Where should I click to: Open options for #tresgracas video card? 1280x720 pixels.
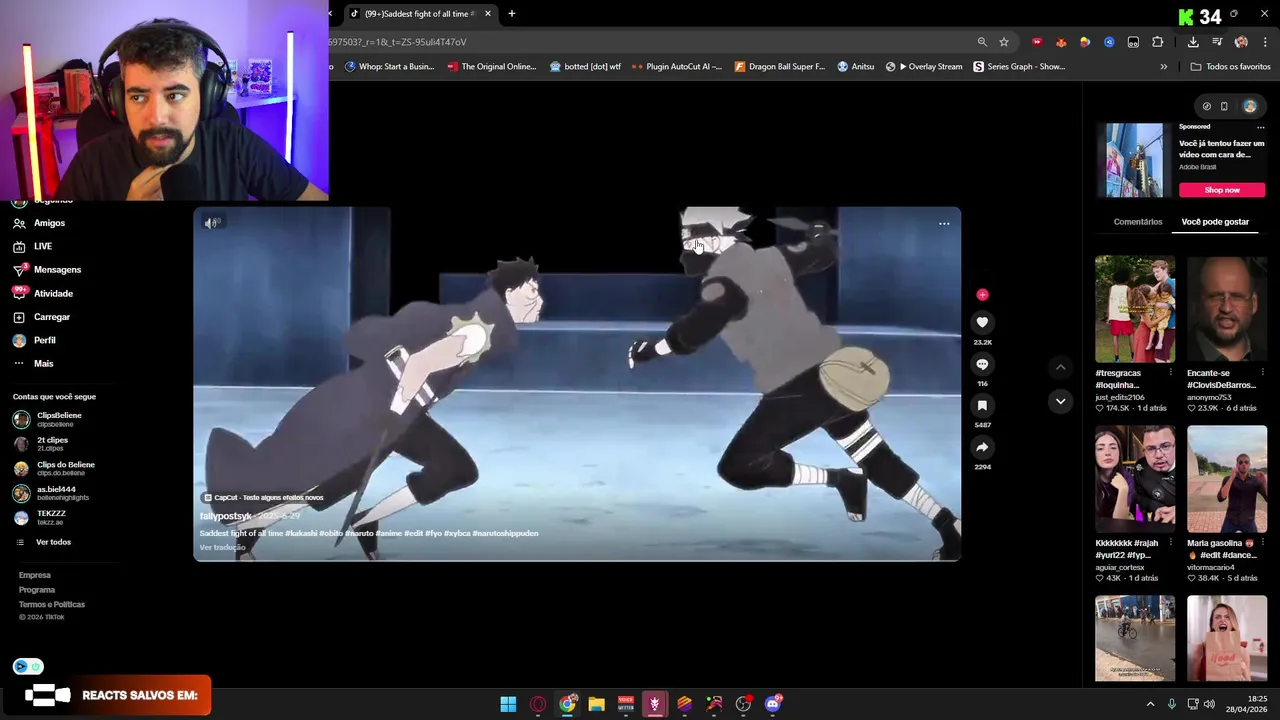[1170, 373]
